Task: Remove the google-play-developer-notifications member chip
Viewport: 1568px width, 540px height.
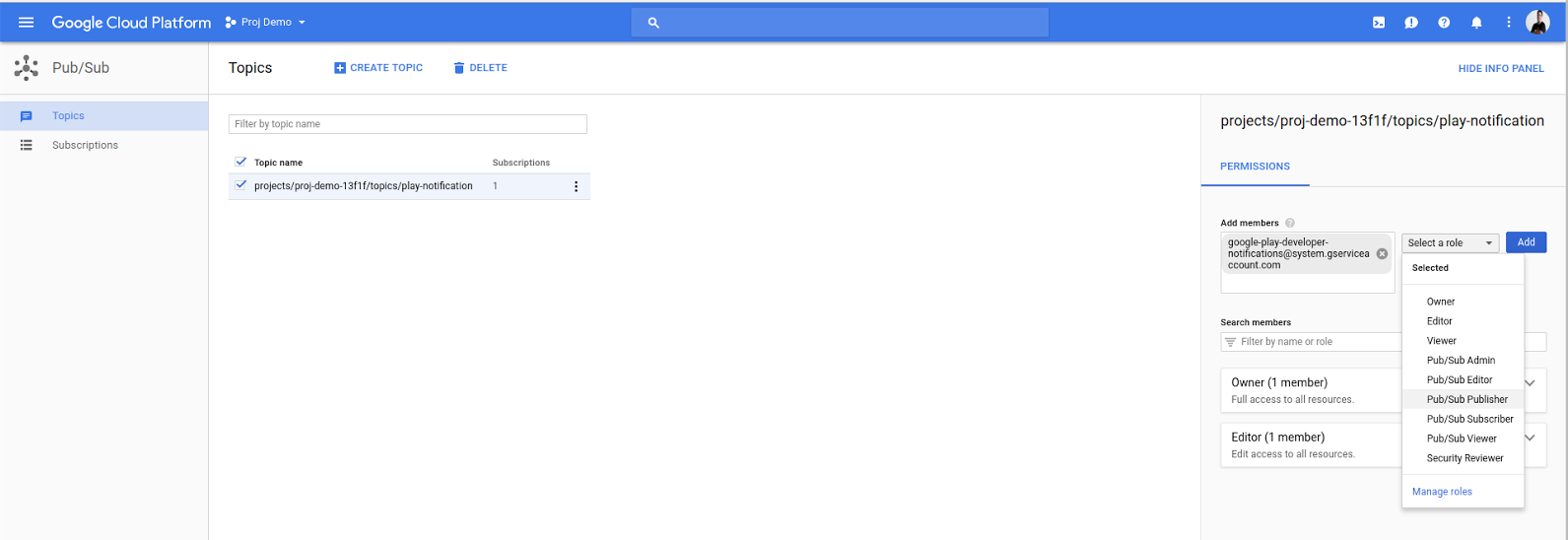Action: (1382, 253)
